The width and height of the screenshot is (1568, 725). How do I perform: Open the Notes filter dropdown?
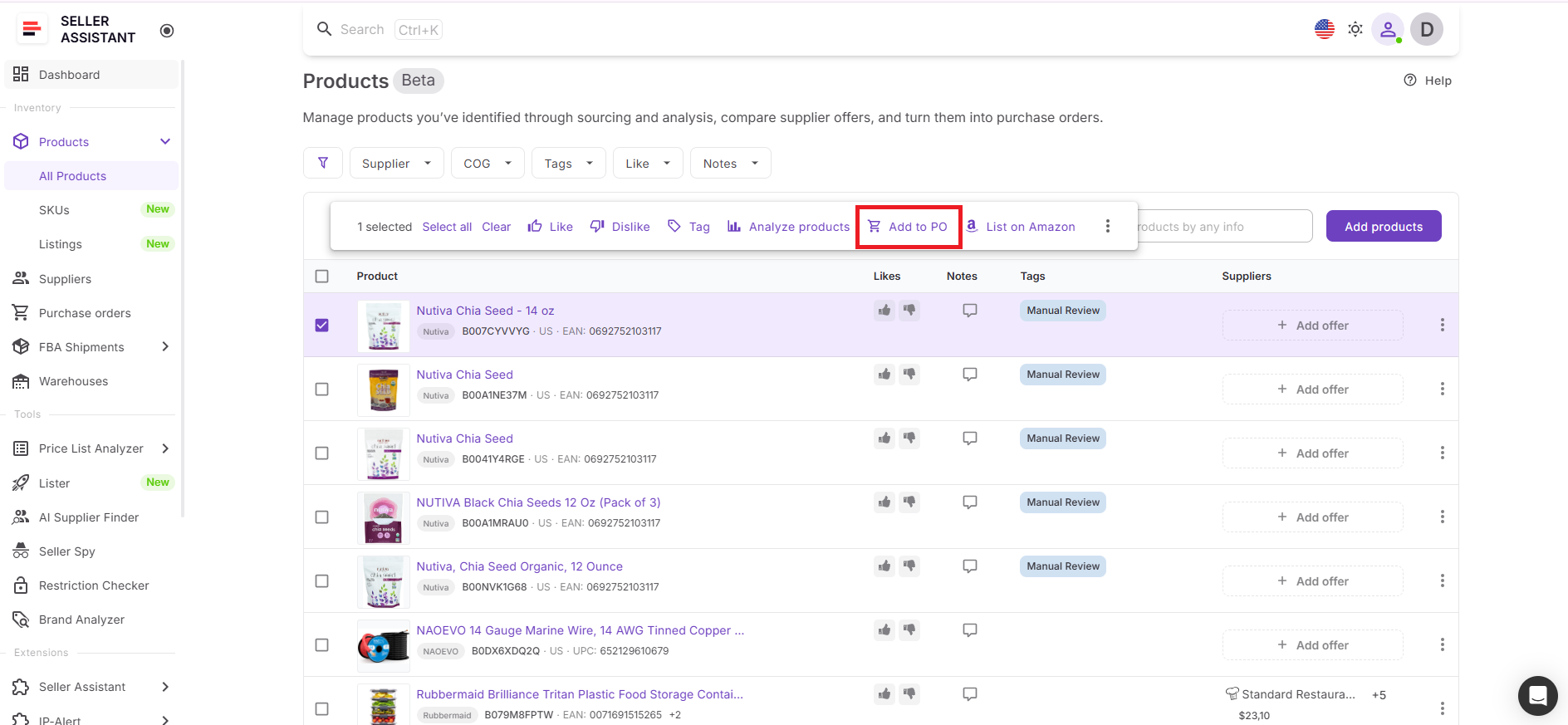pyautogui.click(x=730, y=163)
